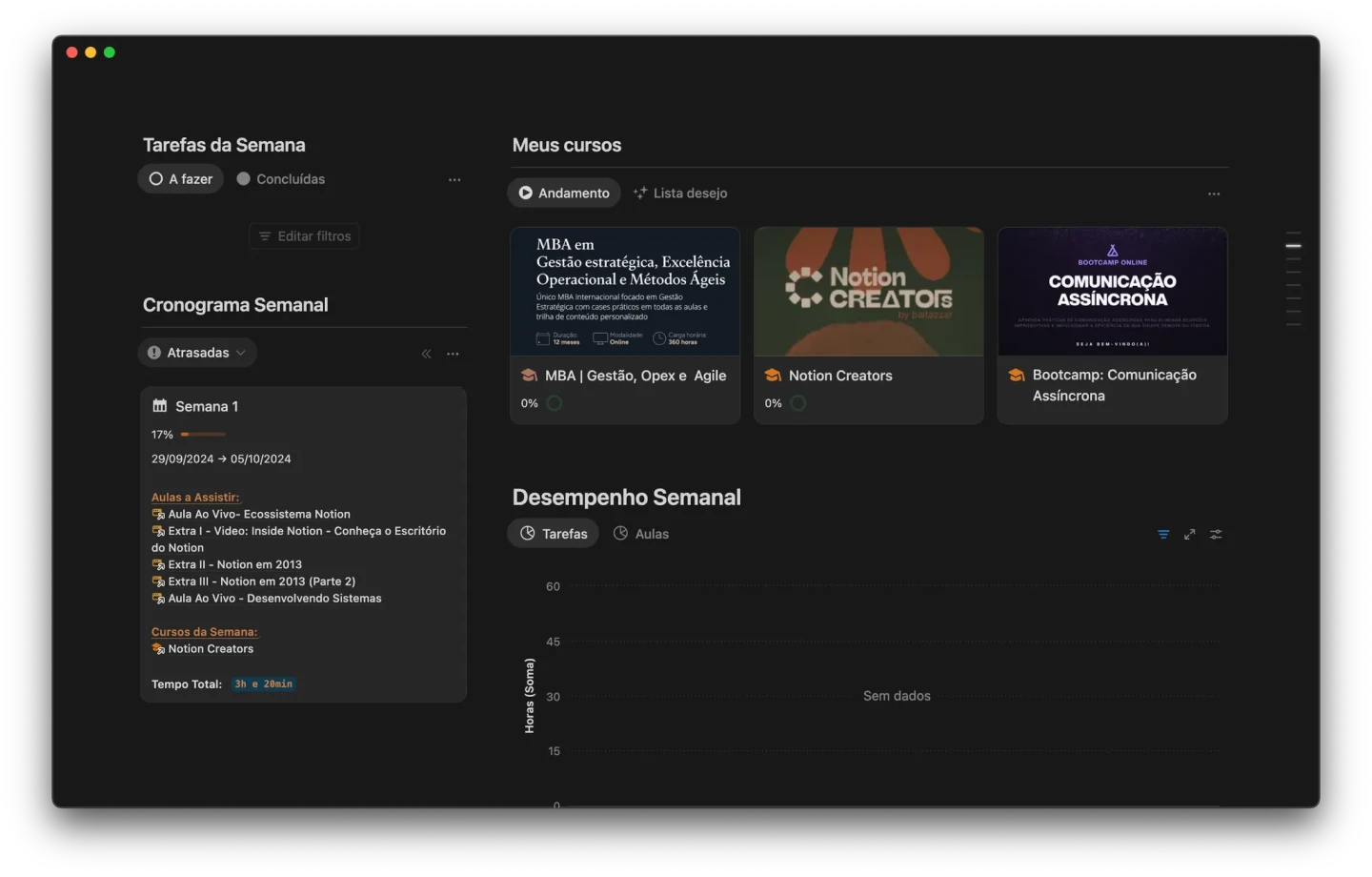This screenshot has height=877, width=1372.
Task: Click the page outline minimap on right edge
Action: (x=1293, y=278)
